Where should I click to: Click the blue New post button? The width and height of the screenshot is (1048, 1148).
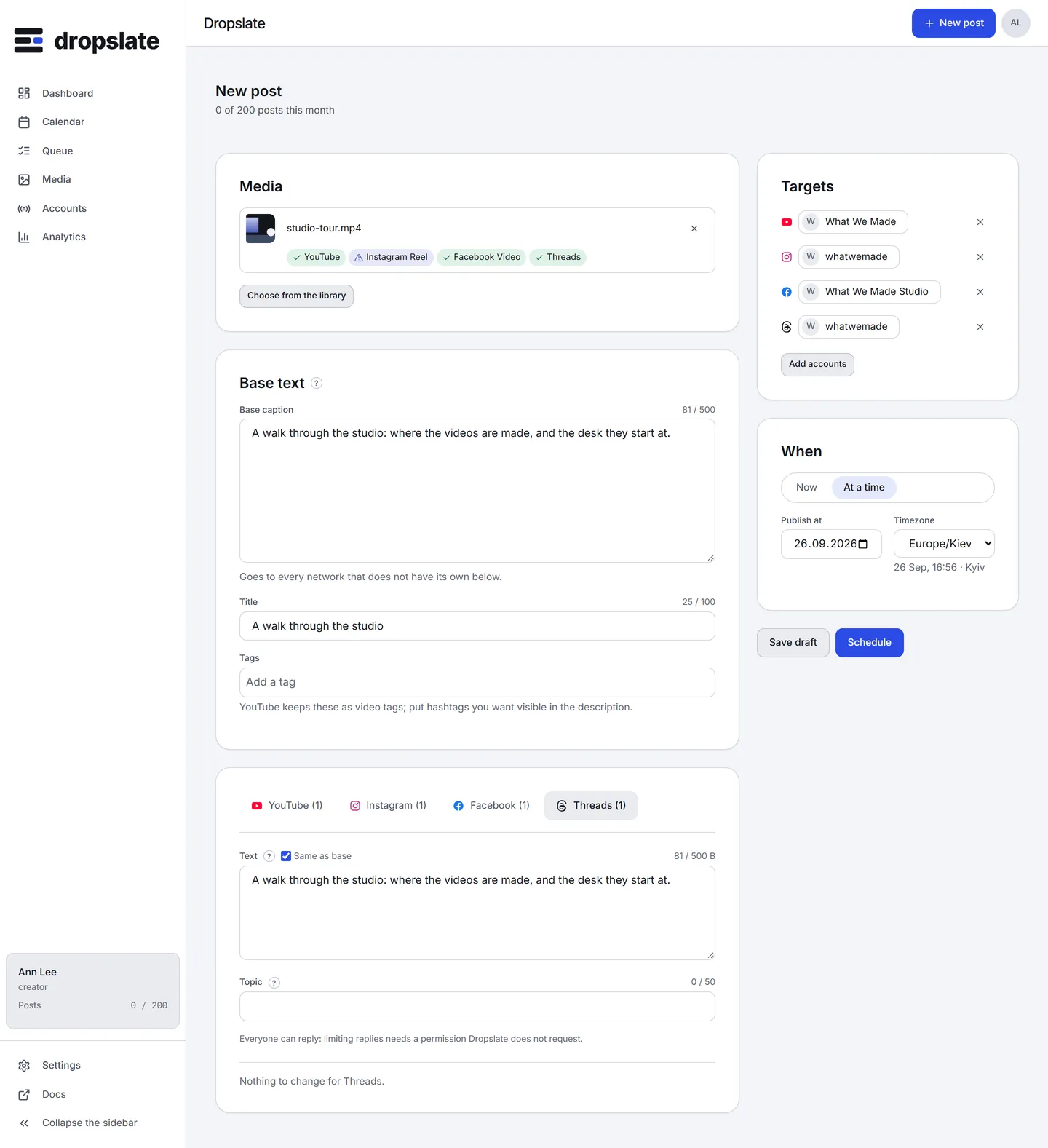click(953, 23)
